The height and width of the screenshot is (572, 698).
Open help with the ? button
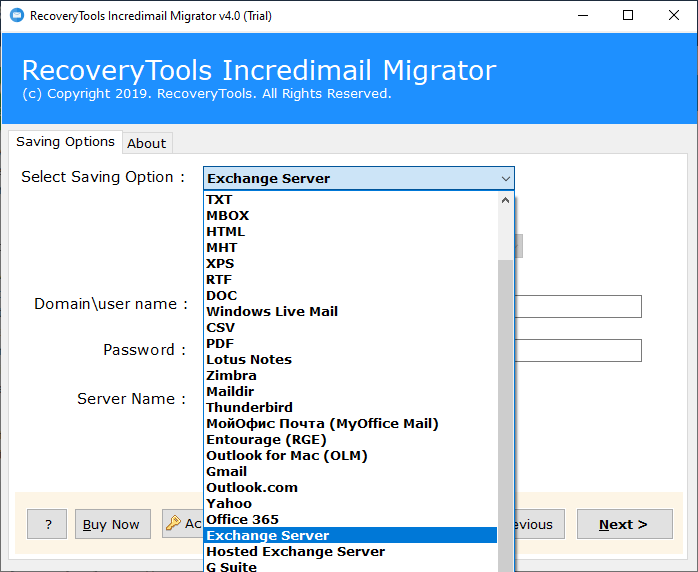47,524
